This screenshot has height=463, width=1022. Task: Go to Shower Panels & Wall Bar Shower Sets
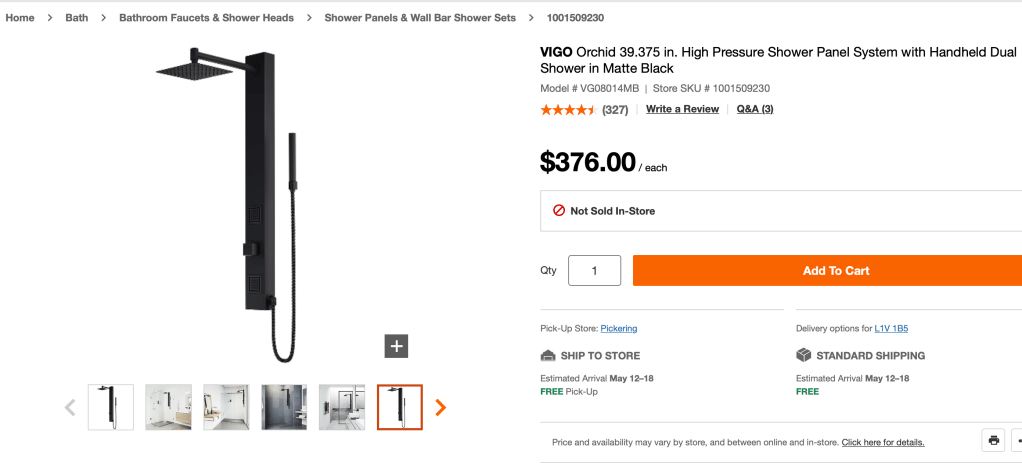tap(420, 18)
